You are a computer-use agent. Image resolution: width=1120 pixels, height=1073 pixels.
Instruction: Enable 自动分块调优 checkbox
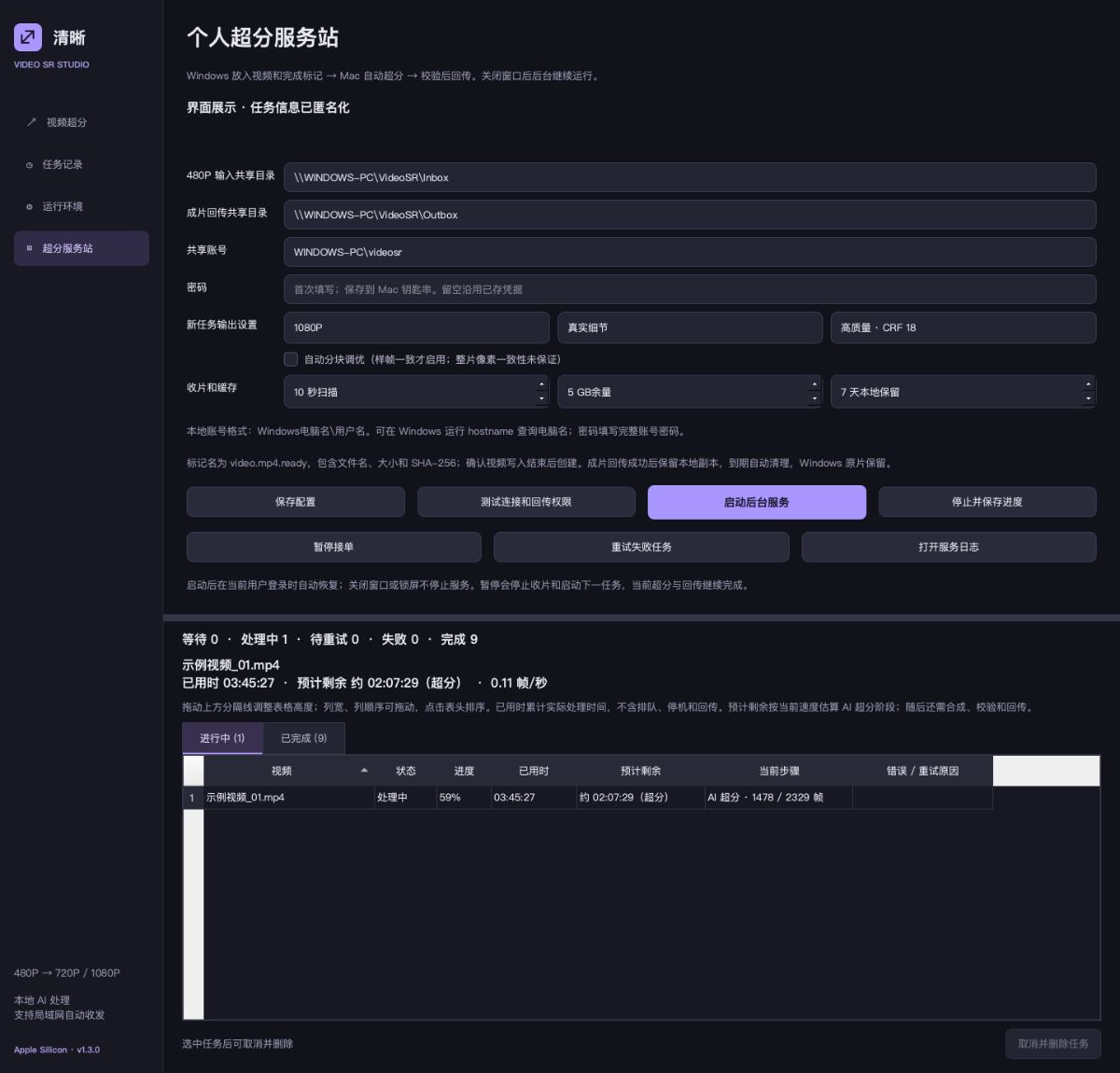pos(290,359)
